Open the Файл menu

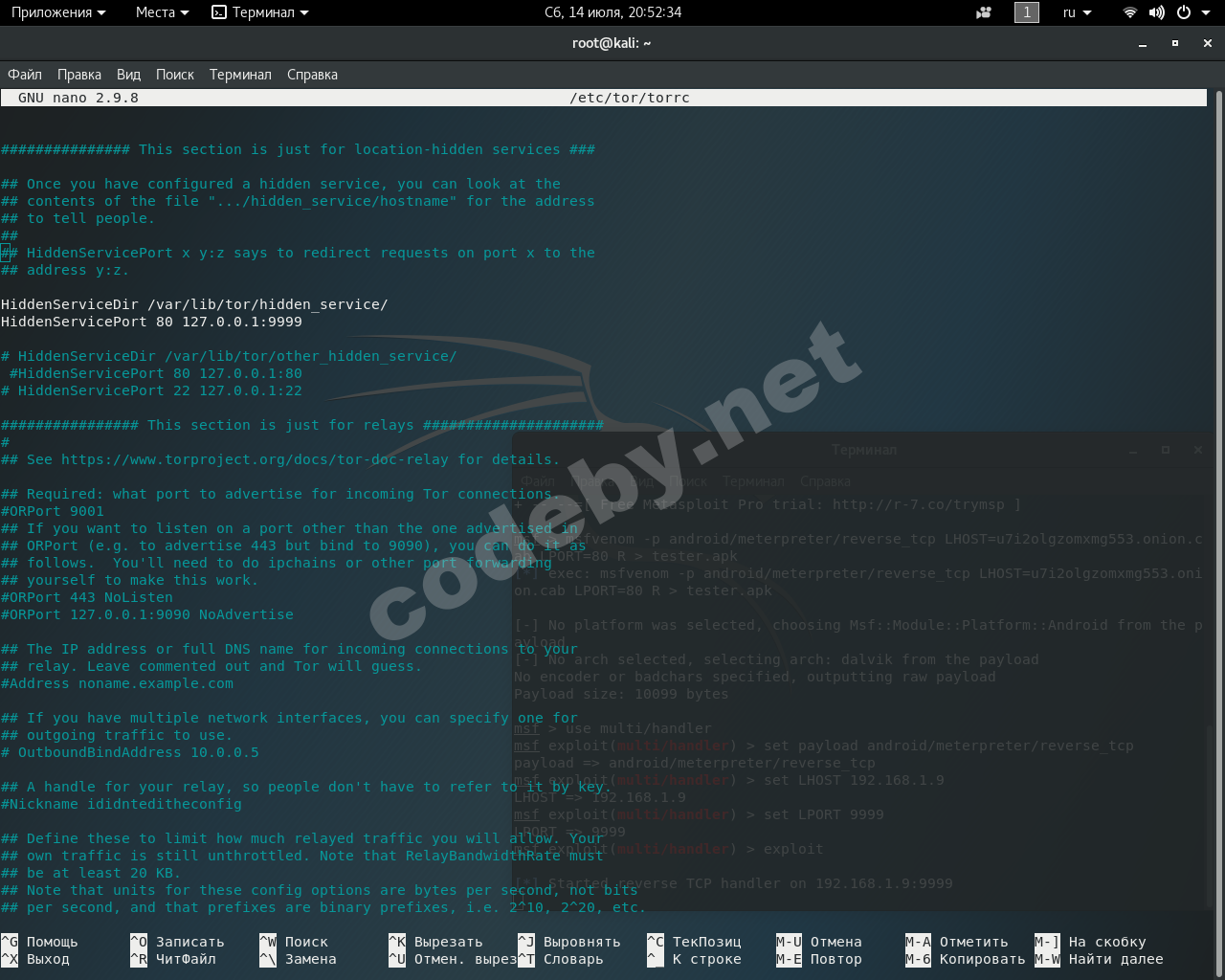click(x=25, y=75)
